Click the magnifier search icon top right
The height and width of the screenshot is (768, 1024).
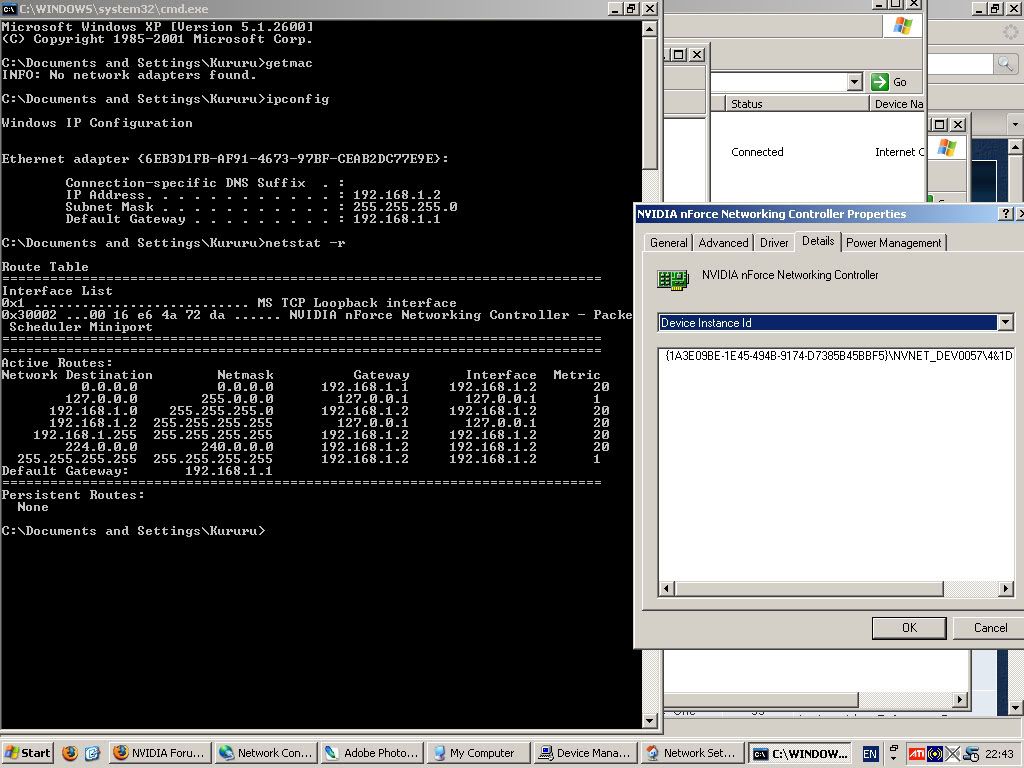[x=1007, y=63]
